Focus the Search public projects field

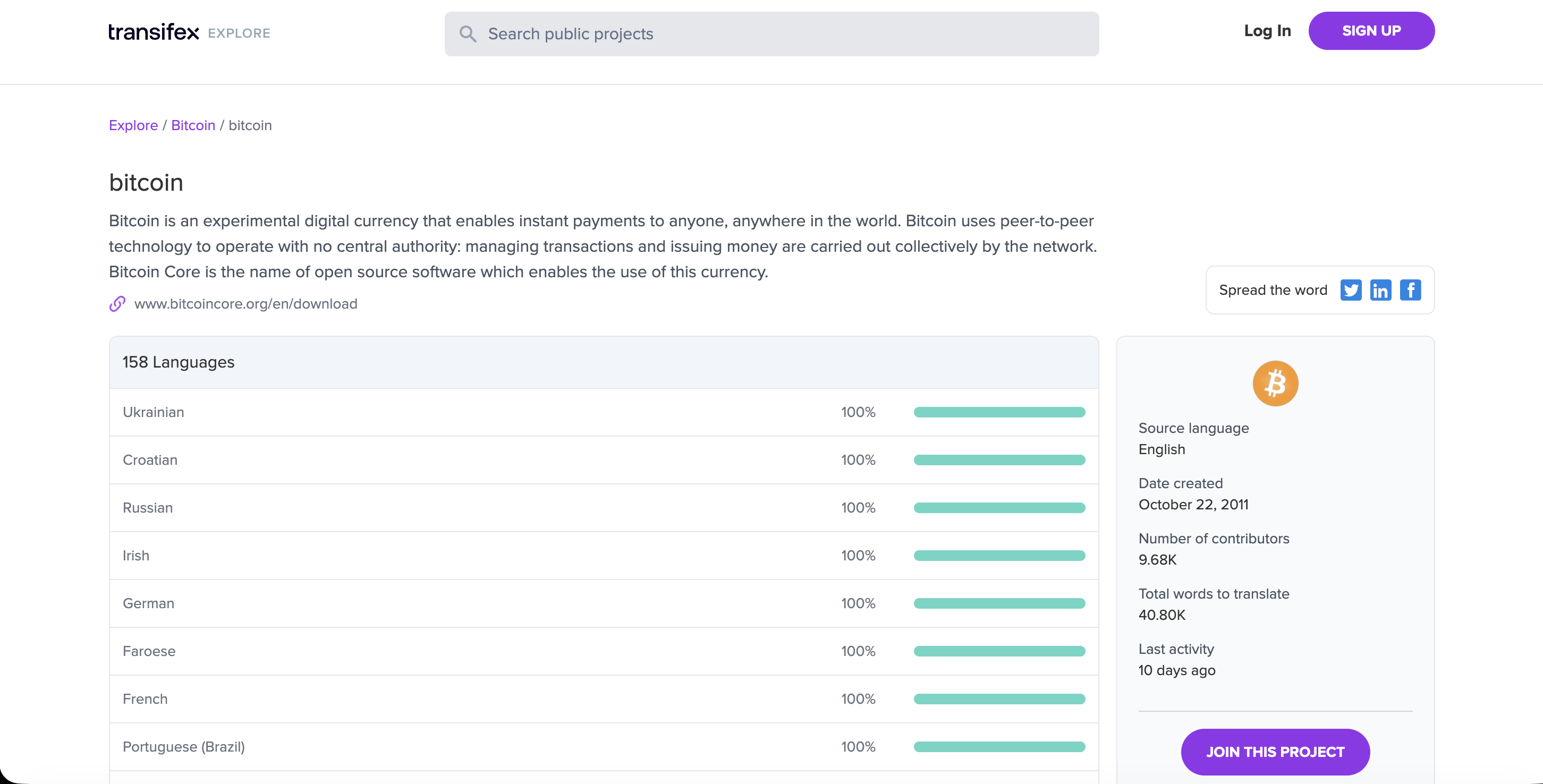772,34
